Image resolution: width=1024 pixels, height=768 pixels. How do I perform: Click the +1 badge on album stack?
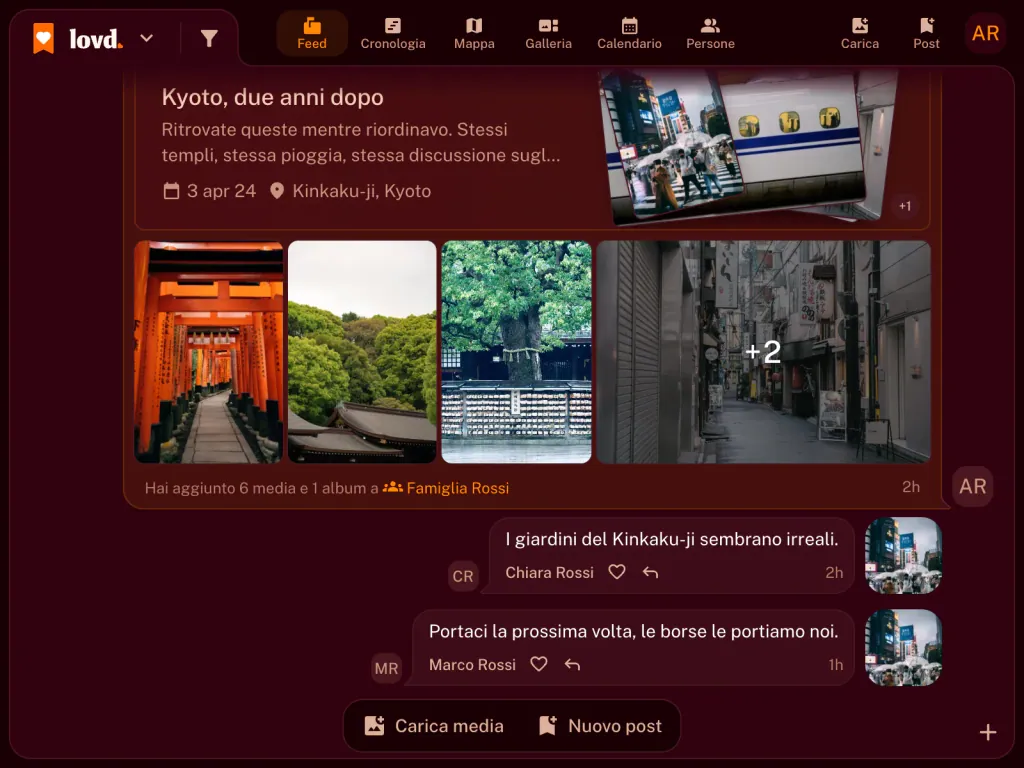pyautogui.click(x=904, y=206)
